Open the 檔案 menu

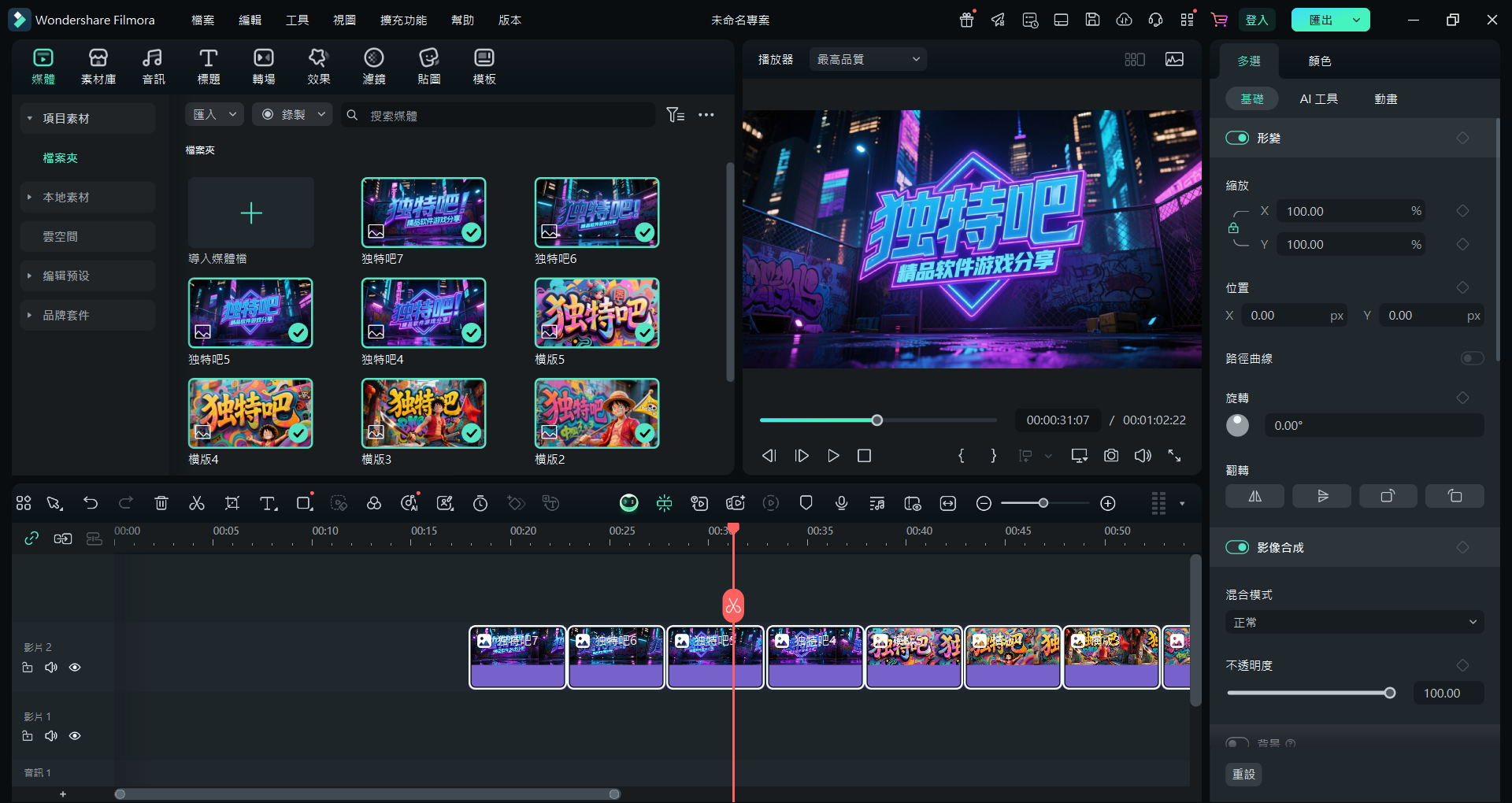(x=202, y=20)
